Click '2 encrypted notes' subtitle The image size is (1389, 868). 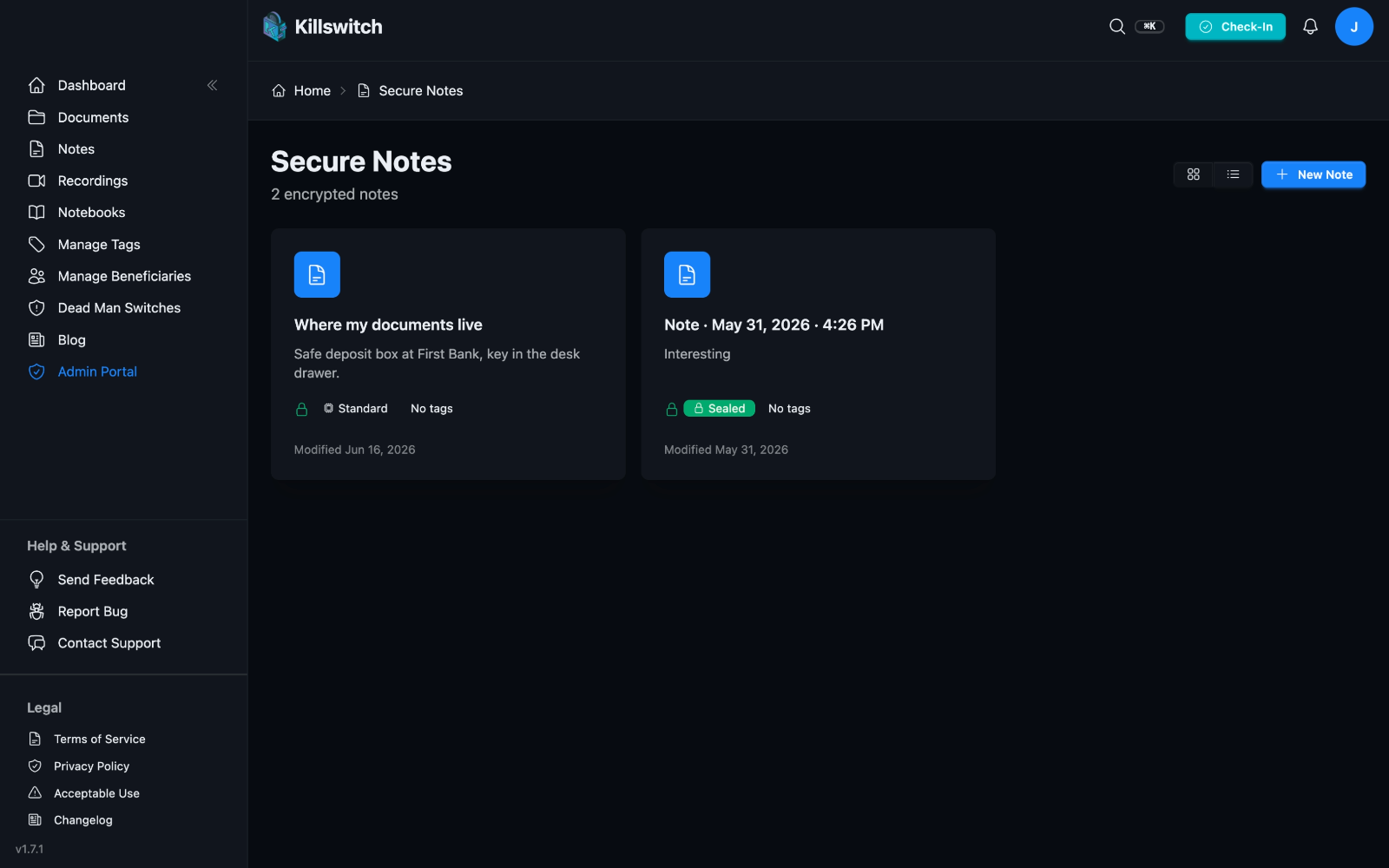coord(334,194)
